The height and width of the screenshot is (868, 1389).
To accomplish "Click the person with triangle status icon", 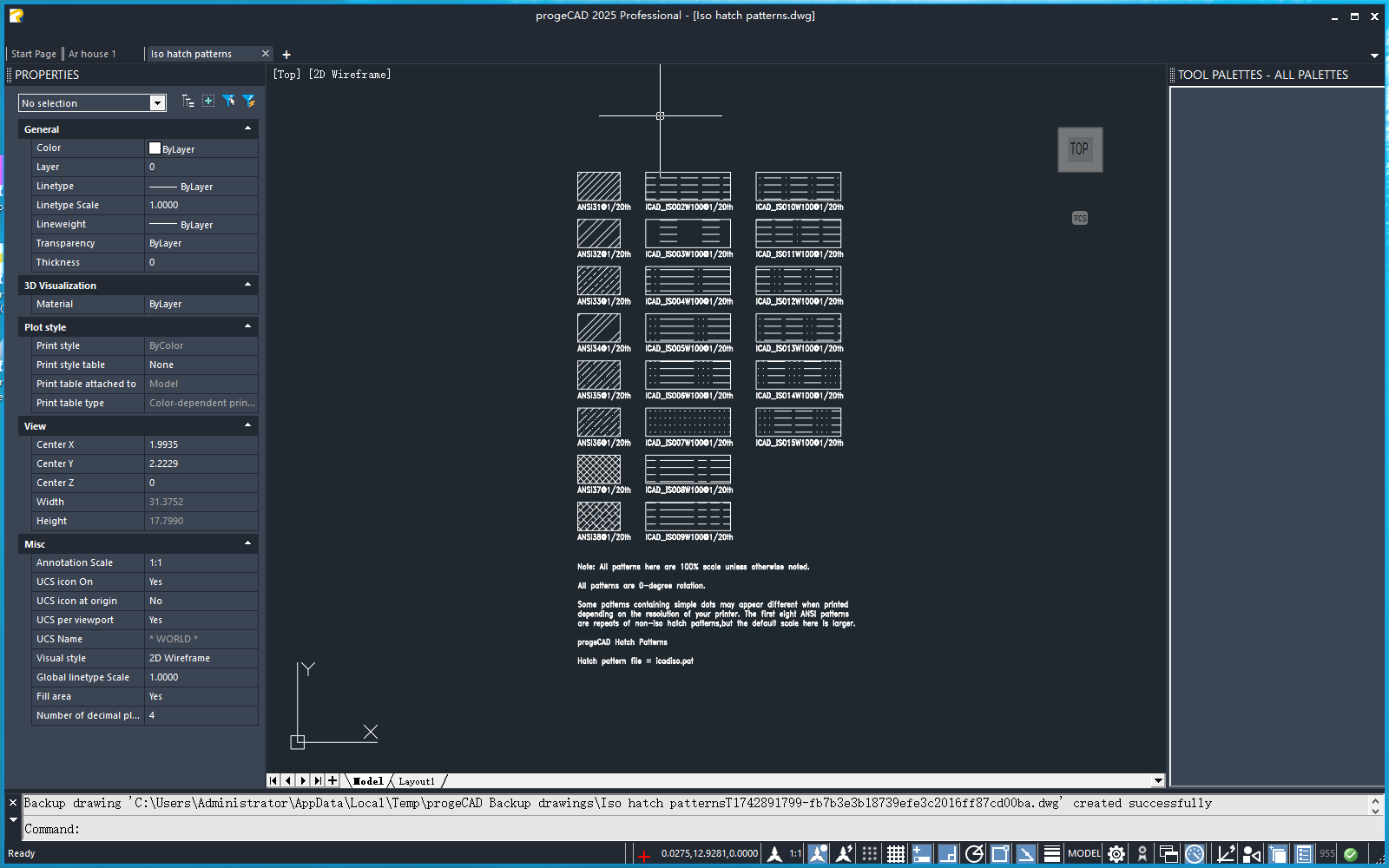I will [1252, 854].
